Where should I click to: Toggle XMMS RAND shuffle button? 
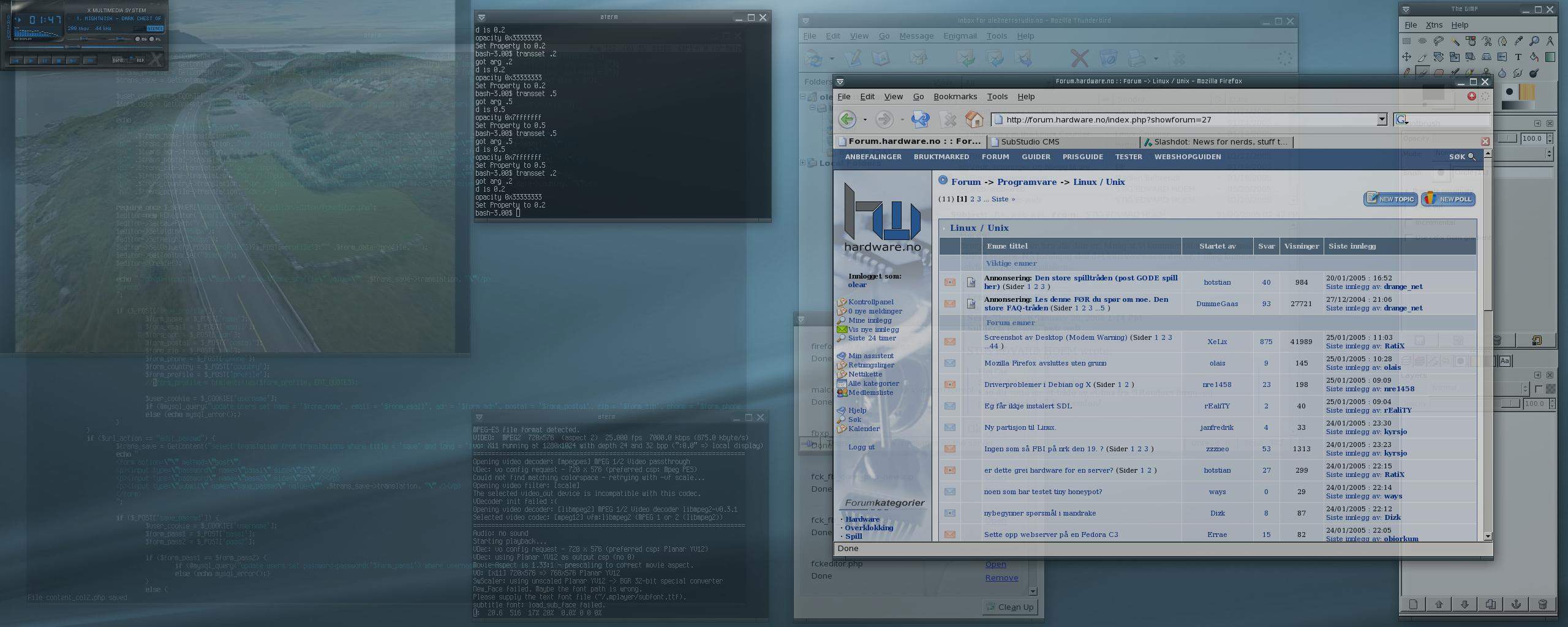(x=120, y=59)
